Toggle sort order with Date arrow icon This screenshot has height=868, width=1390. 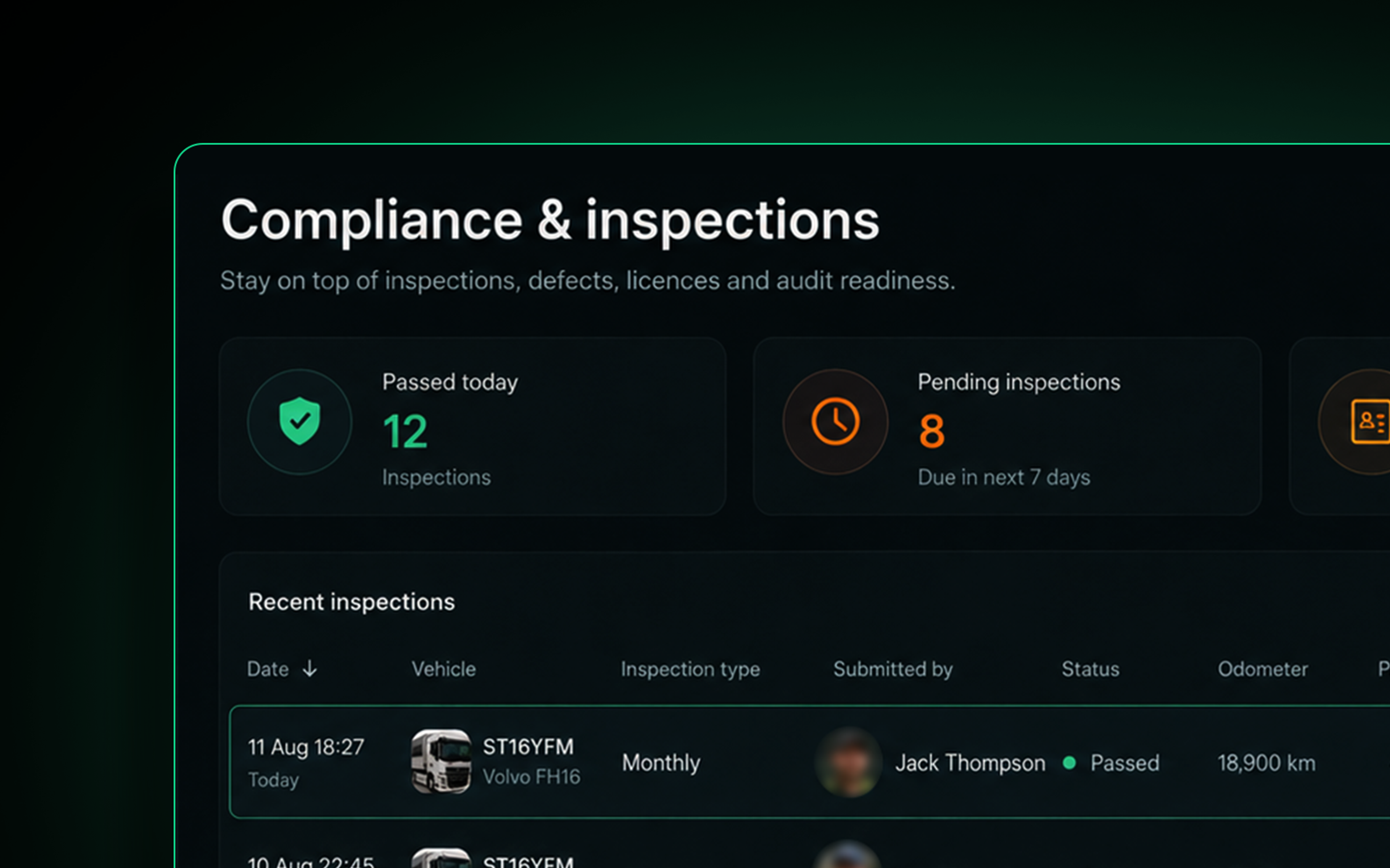tap(309, 669)
